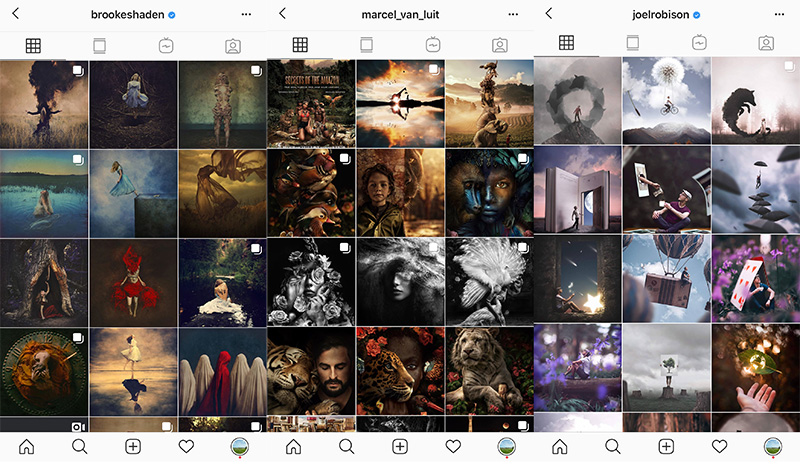This screenshot has height=474, width=800.
Task: Tap profile avatar under joelrobison profile
Action: [773, 447]
